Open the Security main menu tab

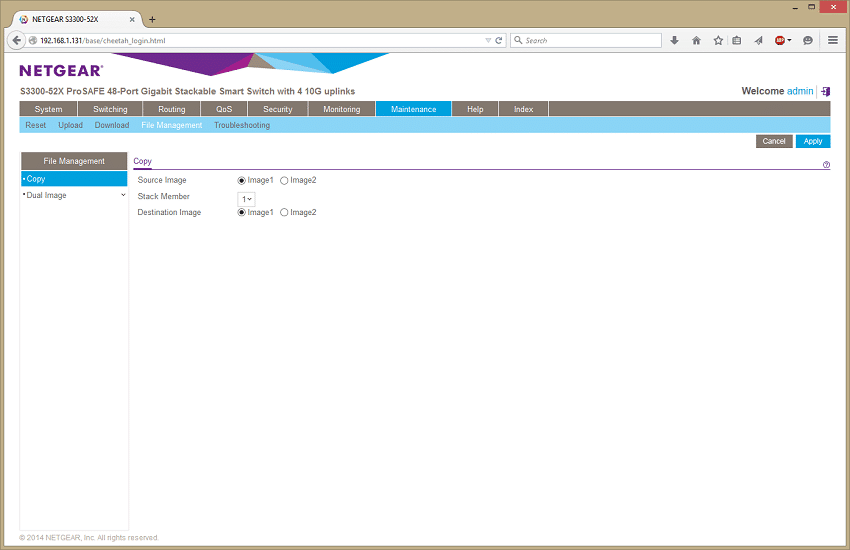278,109
